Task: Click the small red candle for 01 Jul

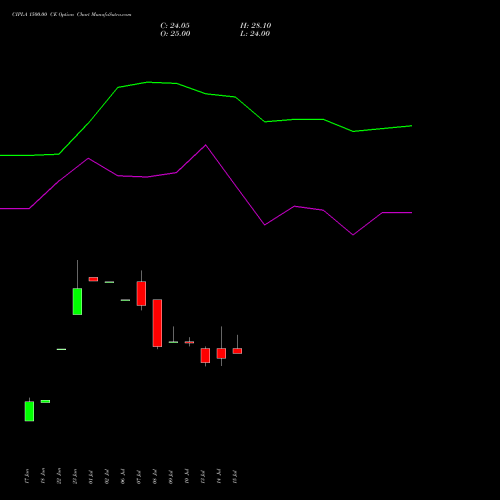Action: [x=93, y=279]
